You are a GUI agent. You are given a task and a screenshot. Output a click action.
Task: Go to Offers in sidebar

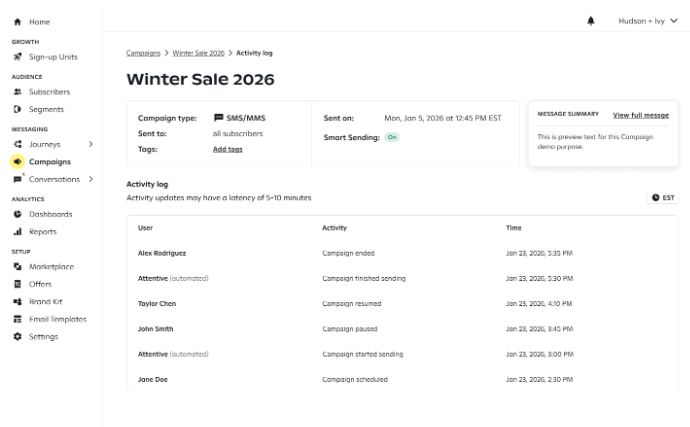pos(40,284)
